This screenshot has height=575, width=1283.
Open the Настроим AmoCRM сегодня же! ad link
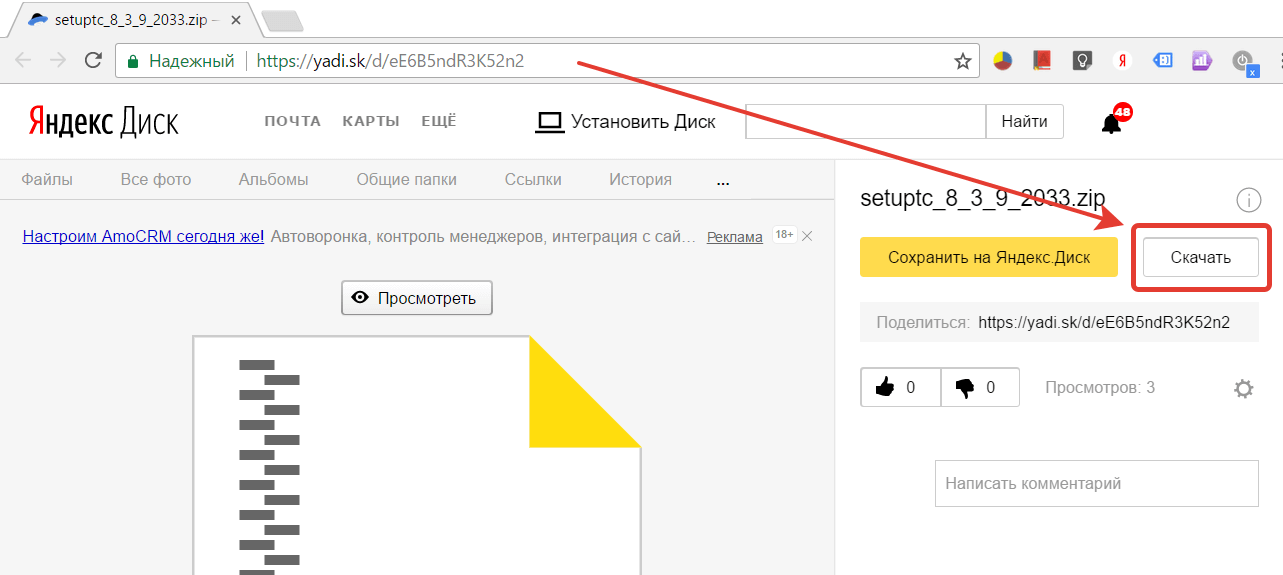coord(143,237)
